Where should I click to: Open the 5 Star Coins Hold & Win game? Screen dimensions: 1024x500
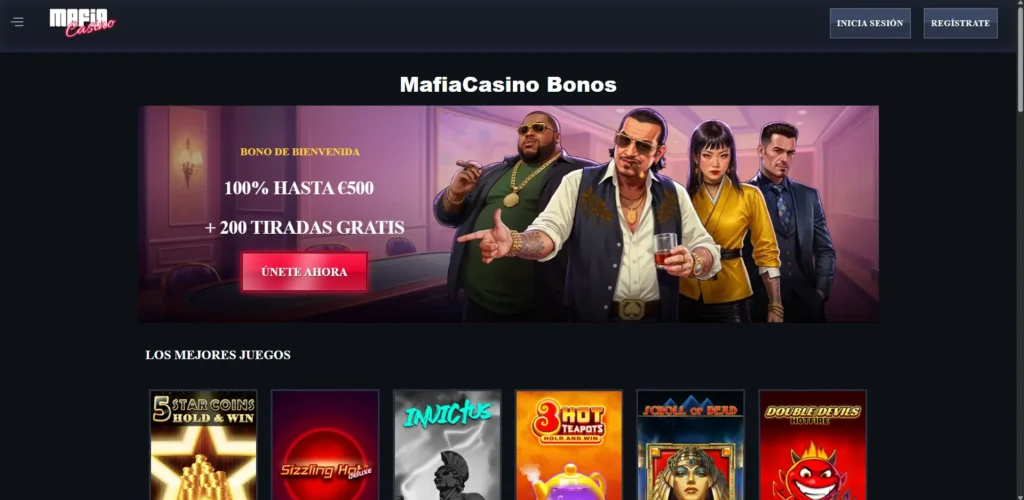click(x=203, y=445)
